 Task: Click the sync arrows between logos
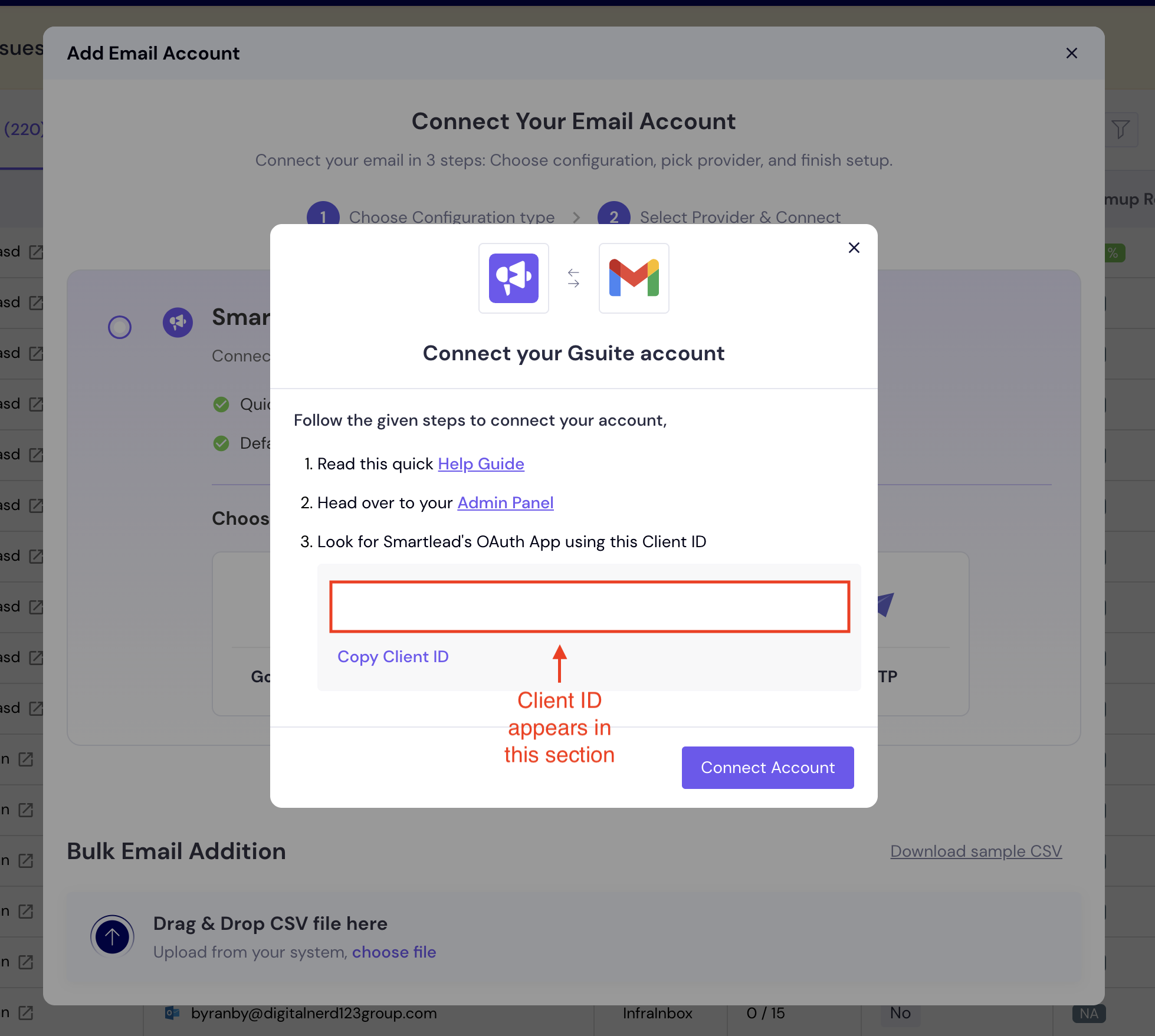point(573,278)
